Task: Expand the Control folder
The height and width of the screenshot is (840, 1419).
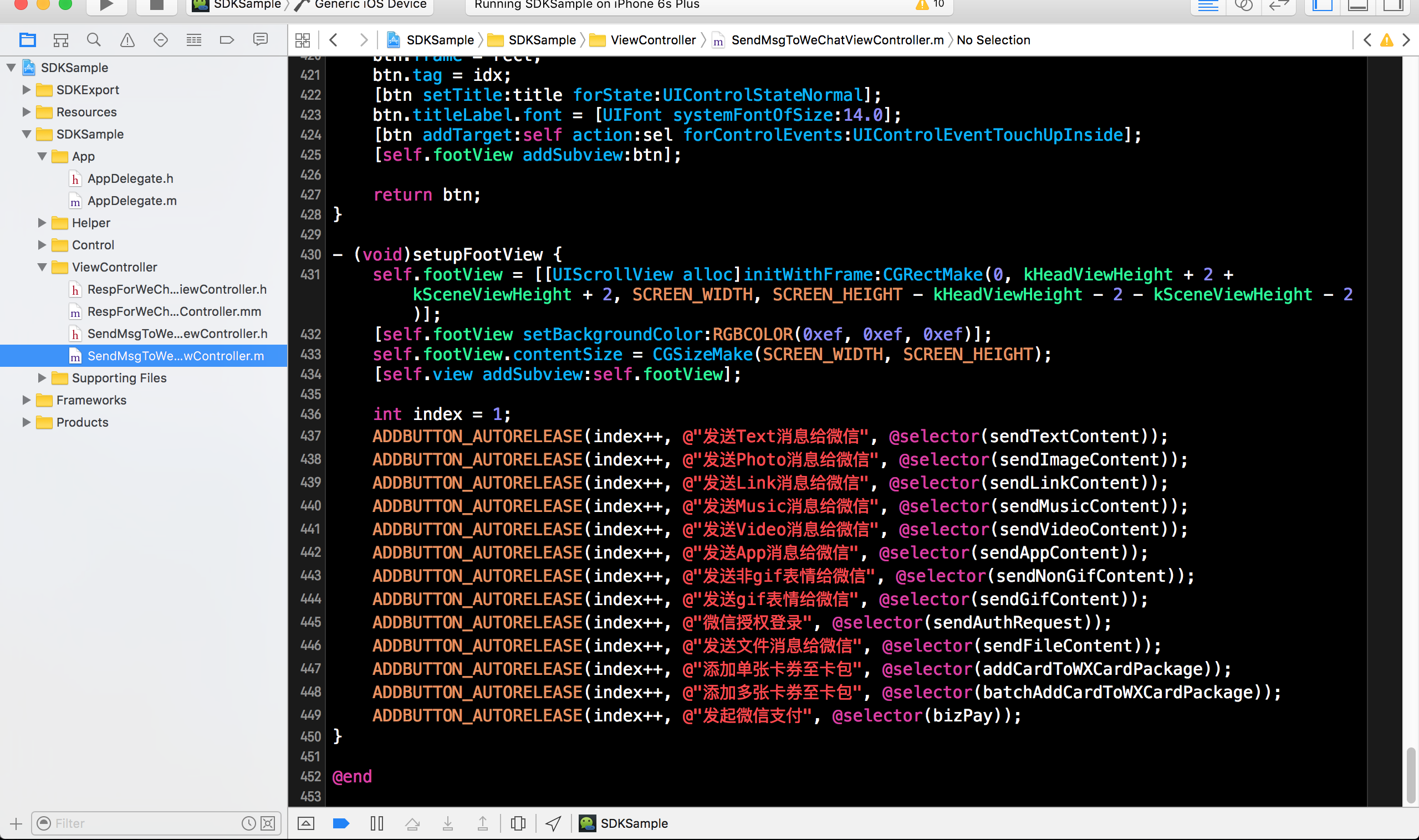Action: coord(42,244)
